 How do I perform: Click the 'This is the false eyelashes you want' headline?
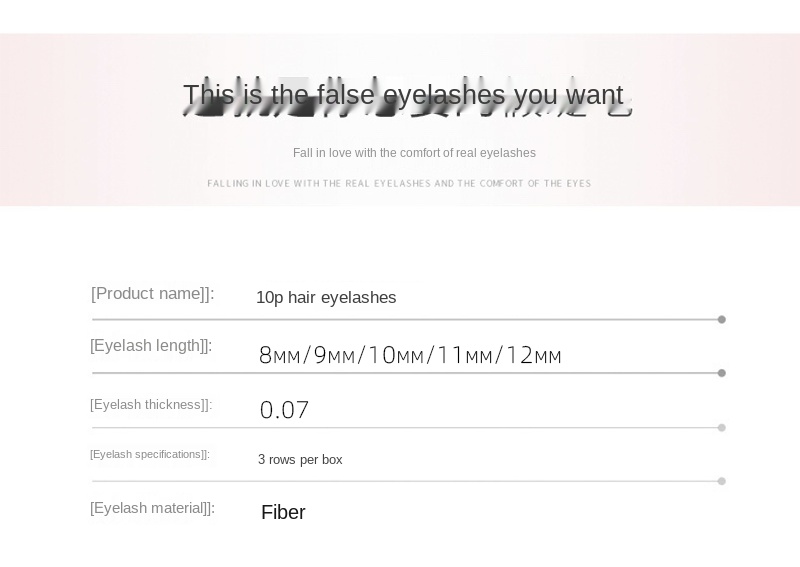click(403, 95)
